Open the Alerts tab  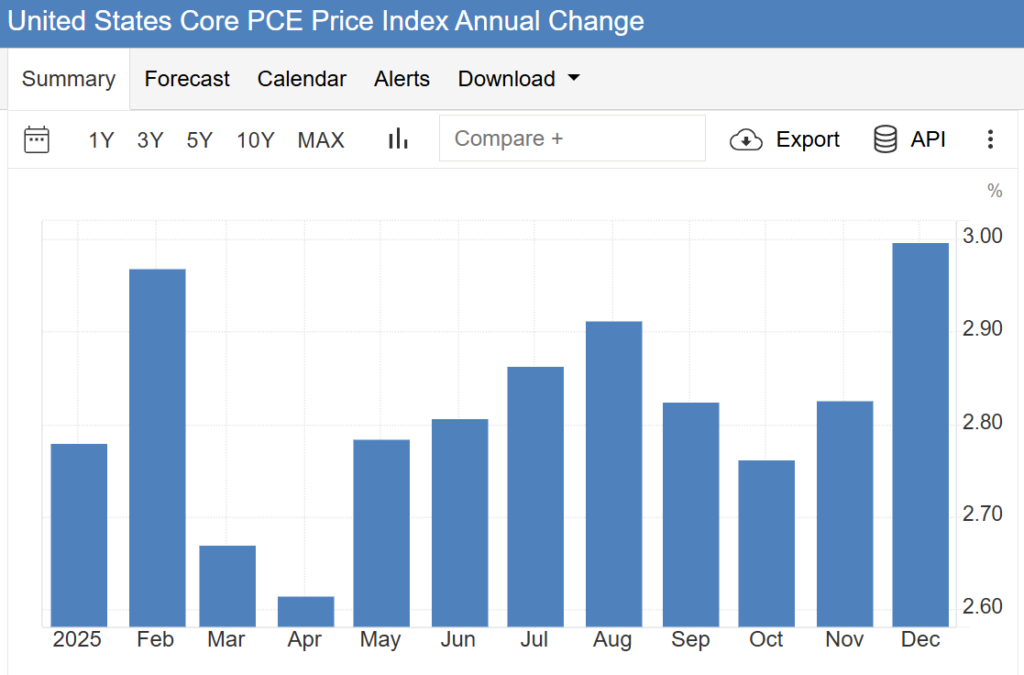[x=402, y=79]
